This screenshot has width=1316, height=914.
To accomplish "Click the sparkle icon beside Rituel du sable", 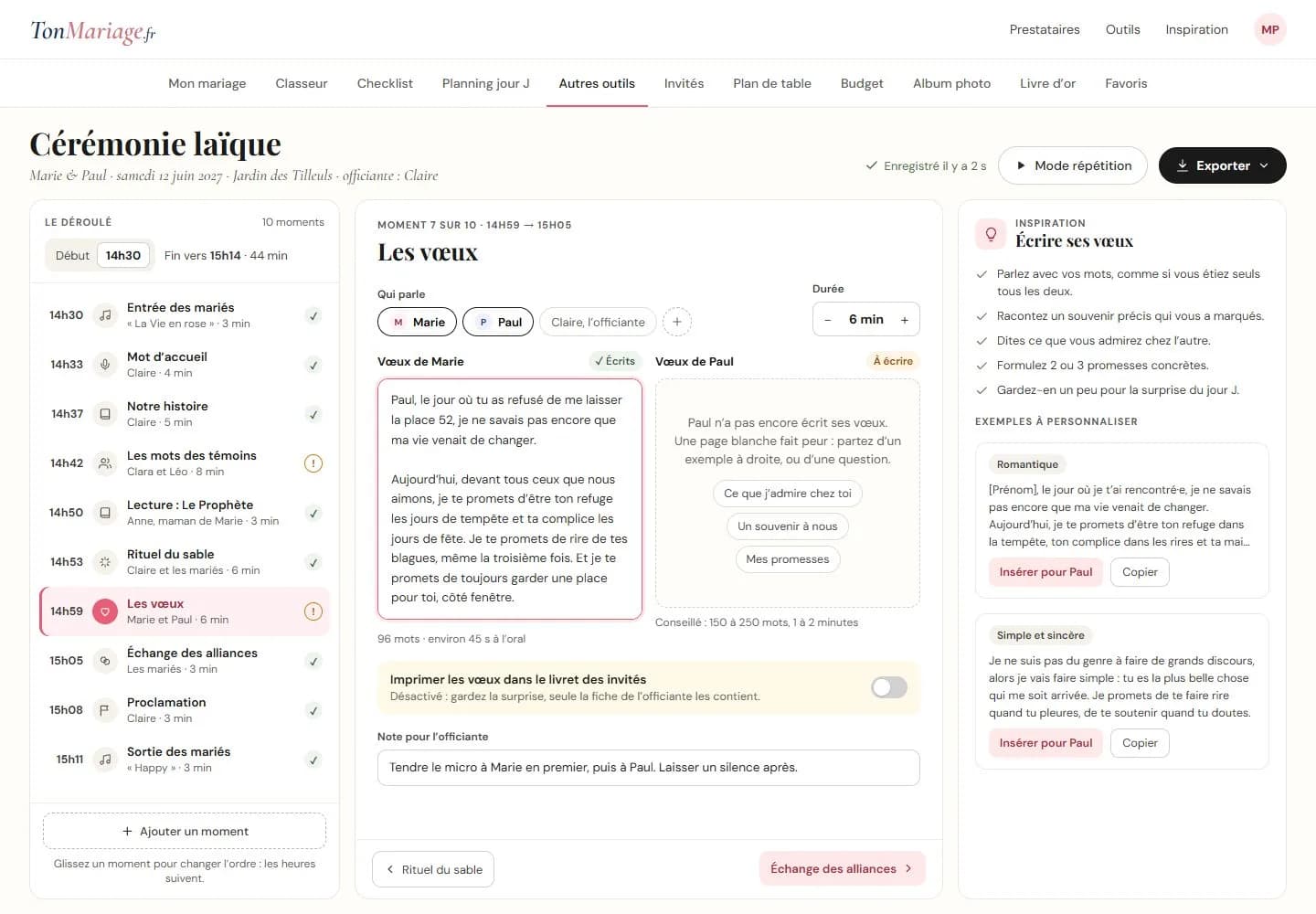I will tap(105, 562).
